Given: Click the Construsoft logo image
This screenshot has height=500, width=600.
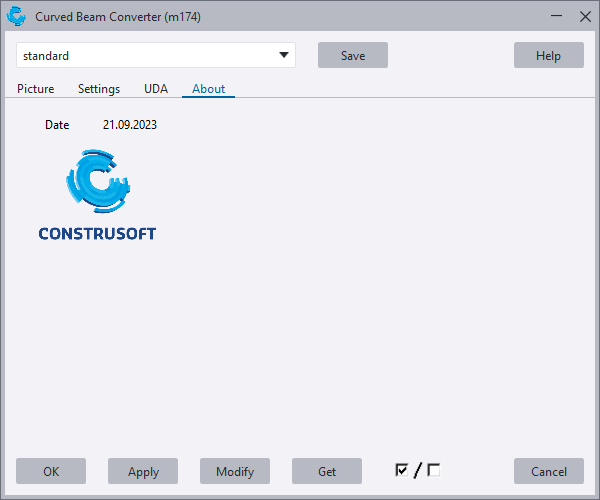Looking at the screenshot, I should tap(97, 195).
